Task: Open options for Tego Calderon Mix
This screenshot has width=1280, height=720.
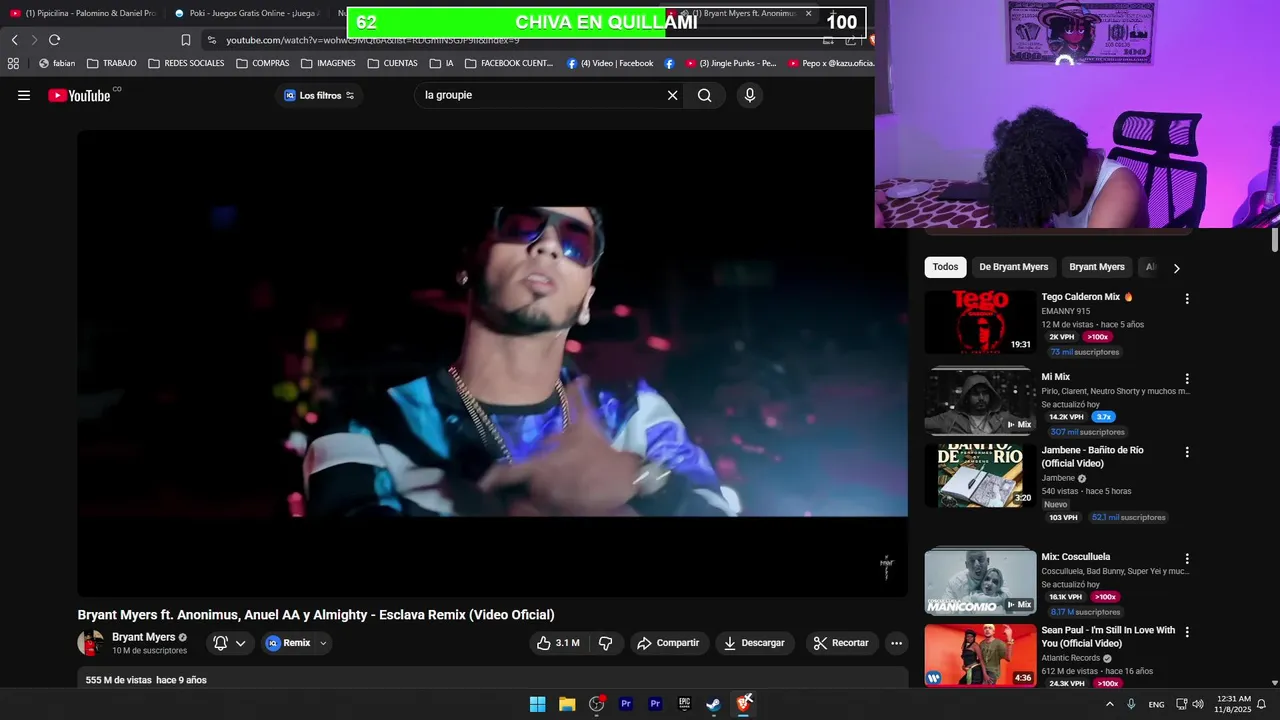Action: (x=1187, y=299)
